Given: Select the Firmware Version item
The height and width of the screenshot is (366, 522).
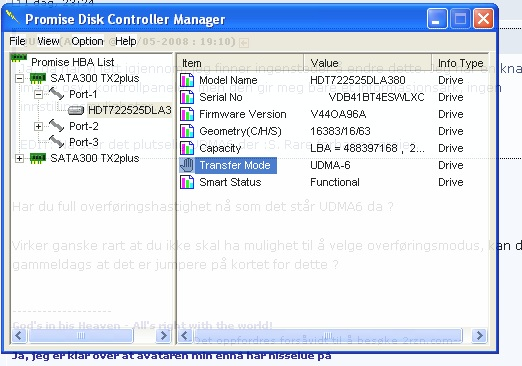Looking at the screenshot, I should tap(243, 114).
